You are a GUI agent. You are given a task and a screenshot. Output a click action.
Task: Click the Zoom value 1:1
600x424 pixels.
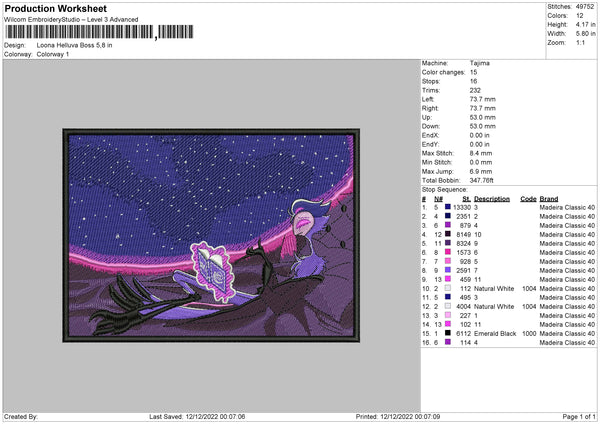pyautogui.click(x=580, y=42)
